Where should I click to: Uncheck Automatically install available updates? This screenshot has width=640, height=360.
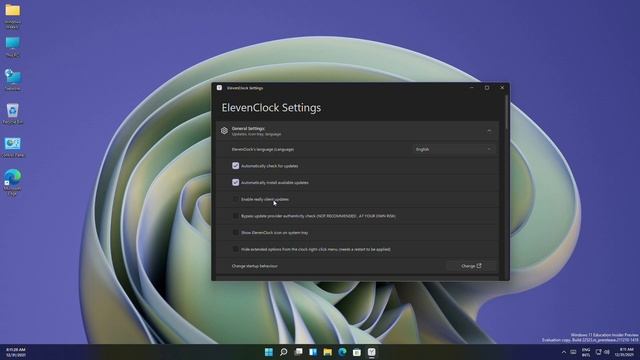(236, 182)
